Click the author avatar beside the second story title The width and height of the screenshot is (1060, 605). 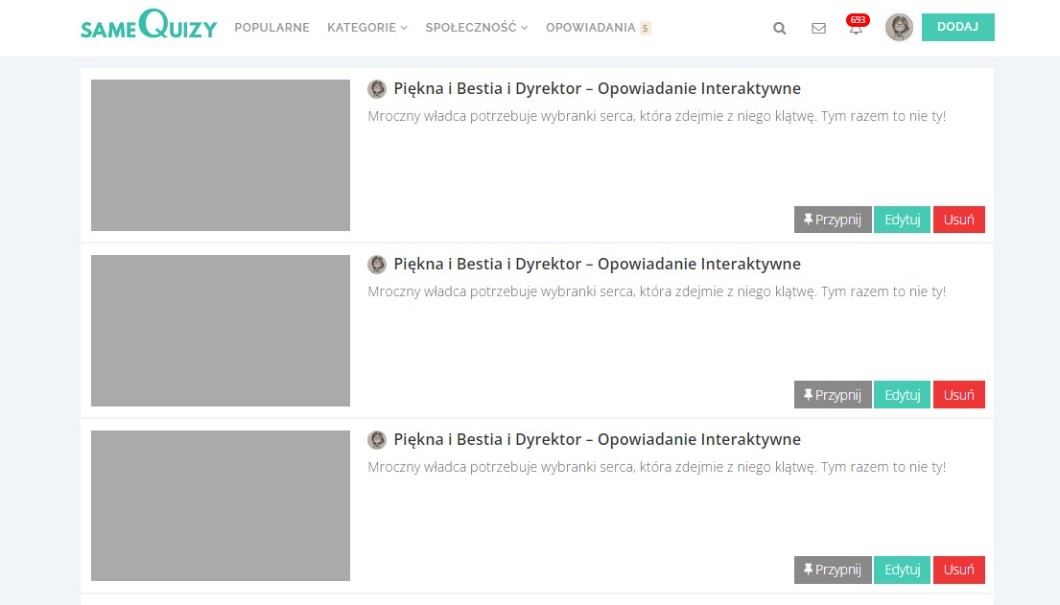tap(377, 264)
